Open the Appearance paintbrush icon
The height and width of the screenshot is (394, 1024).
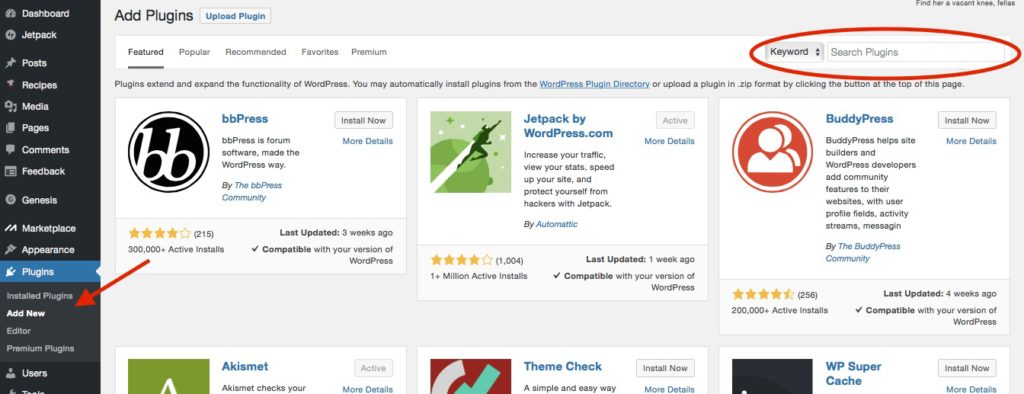point(10,250)
